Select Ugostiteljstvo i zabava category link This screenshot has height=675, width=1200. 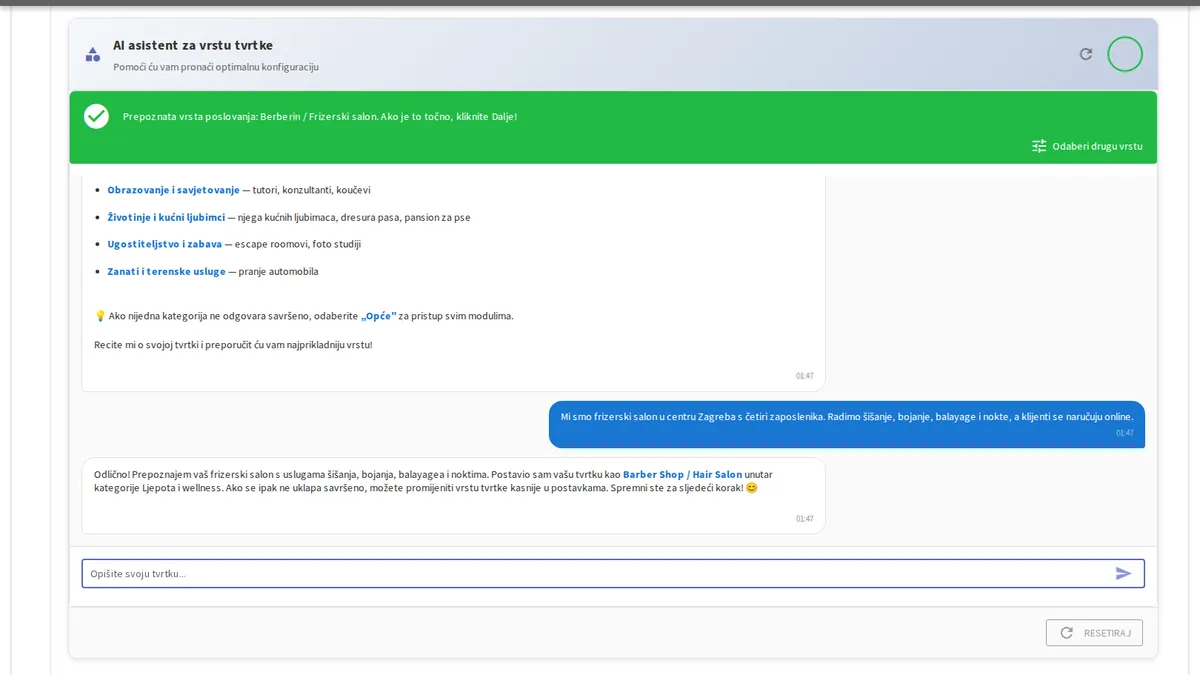(x=165, y=244)
